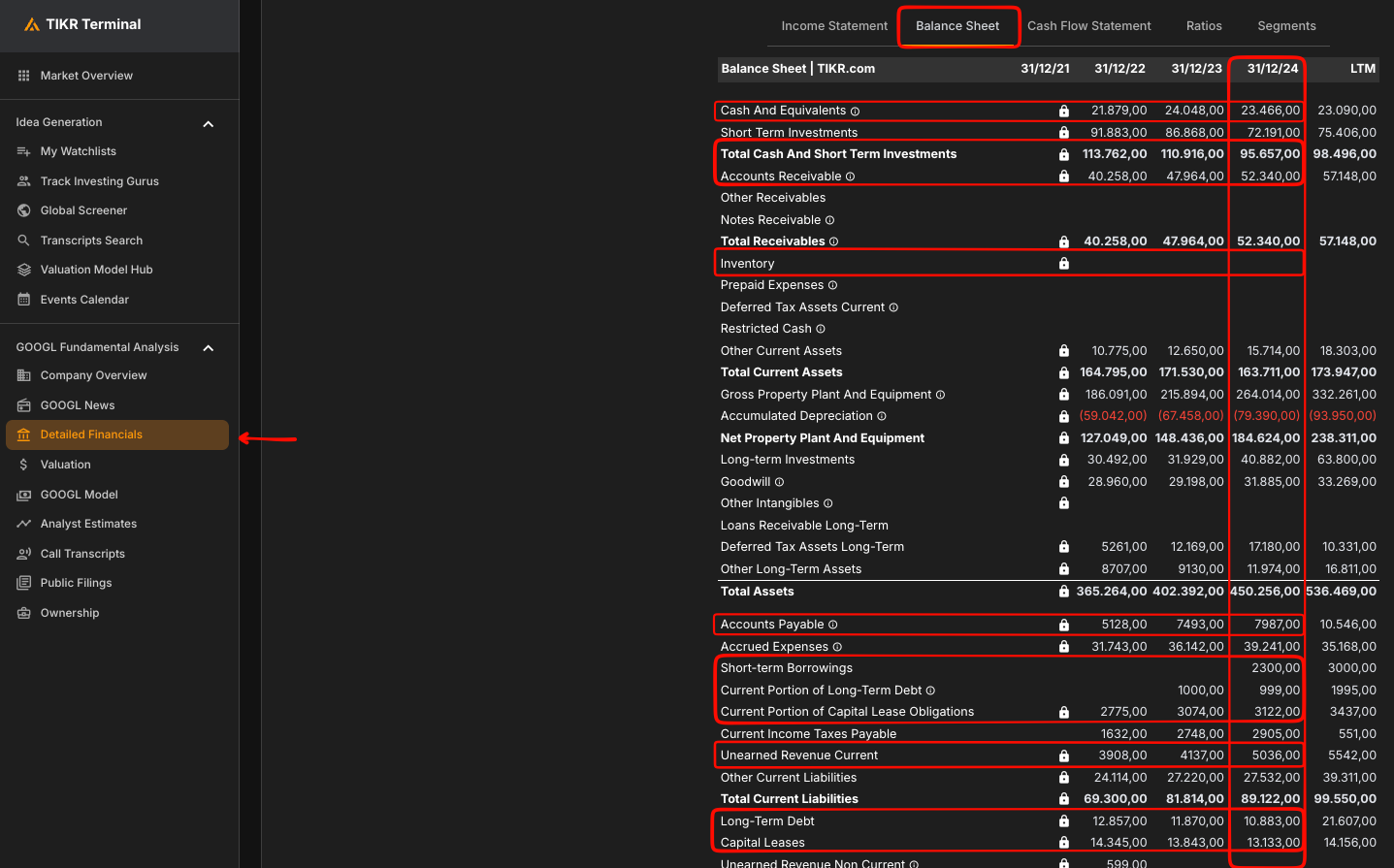Viewport: 1394px width, 868px height.
Task: Open the Segments tab
Action: pyautogui.click(x=1286, y=26)
